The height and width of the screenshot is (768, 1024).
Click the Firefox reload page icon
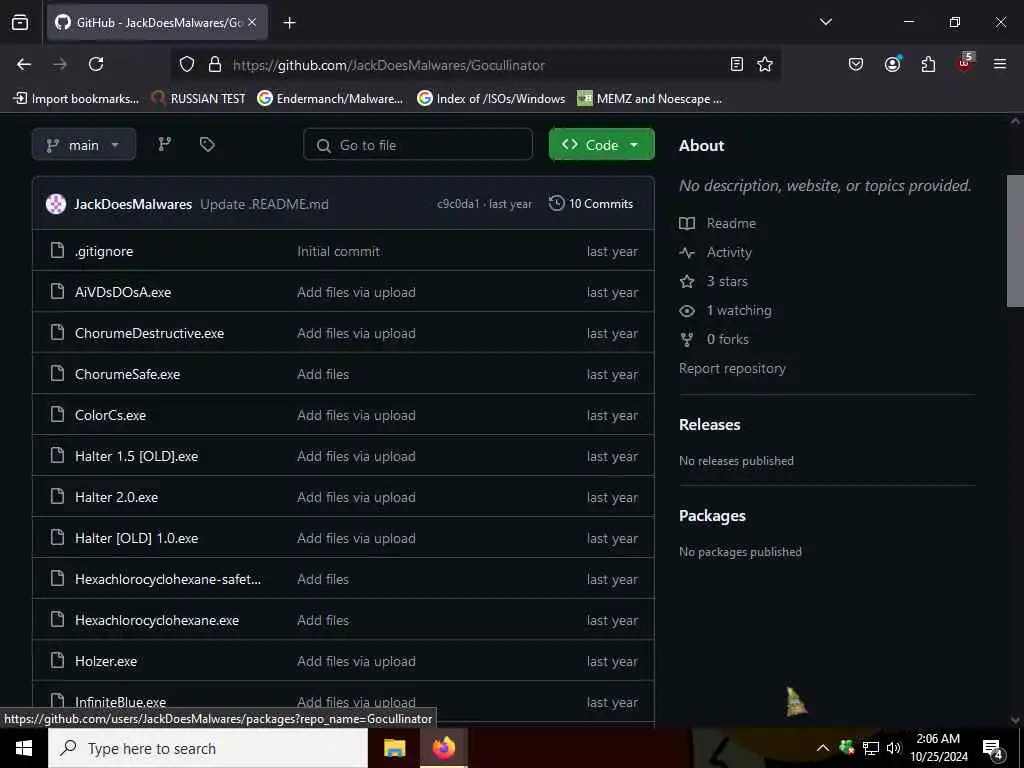point(96,64)
